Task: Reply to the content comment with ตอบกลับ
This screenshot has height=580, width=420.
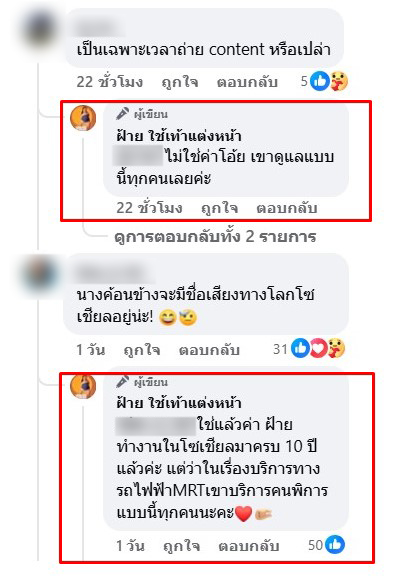Action: click(247, 82)
